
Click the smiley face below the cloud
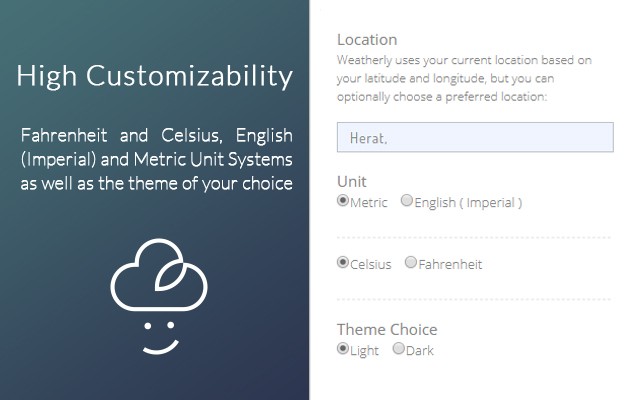pyautogui.click(x=160, y=338)
